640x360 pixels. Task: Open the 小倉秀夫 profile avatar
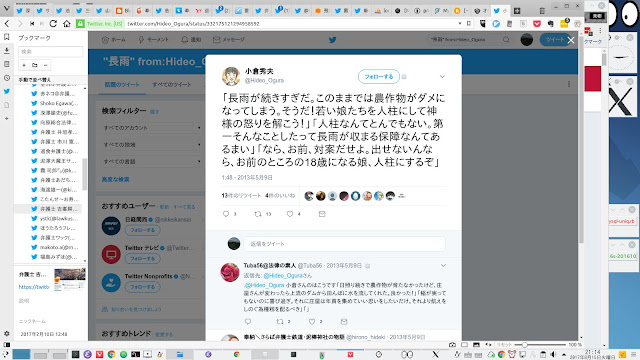pyautogui.click(x=231, y=76)
